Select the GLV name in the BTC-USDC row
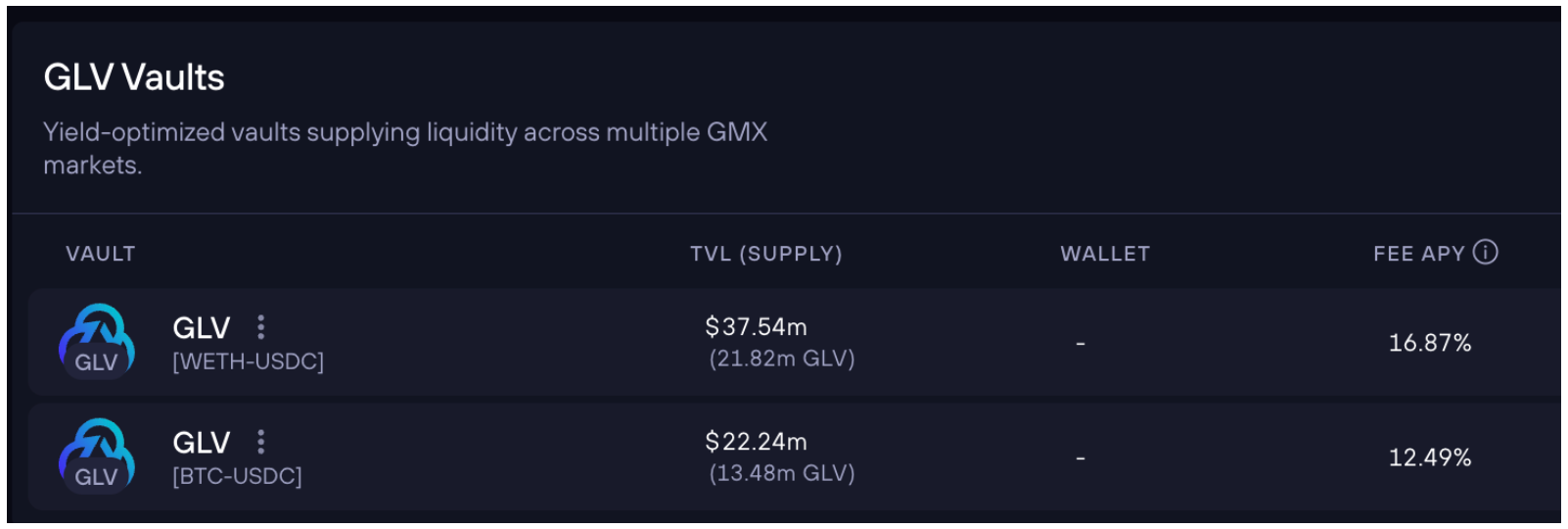The height and width of the screenshot is (529, 1568). [202, 443]
